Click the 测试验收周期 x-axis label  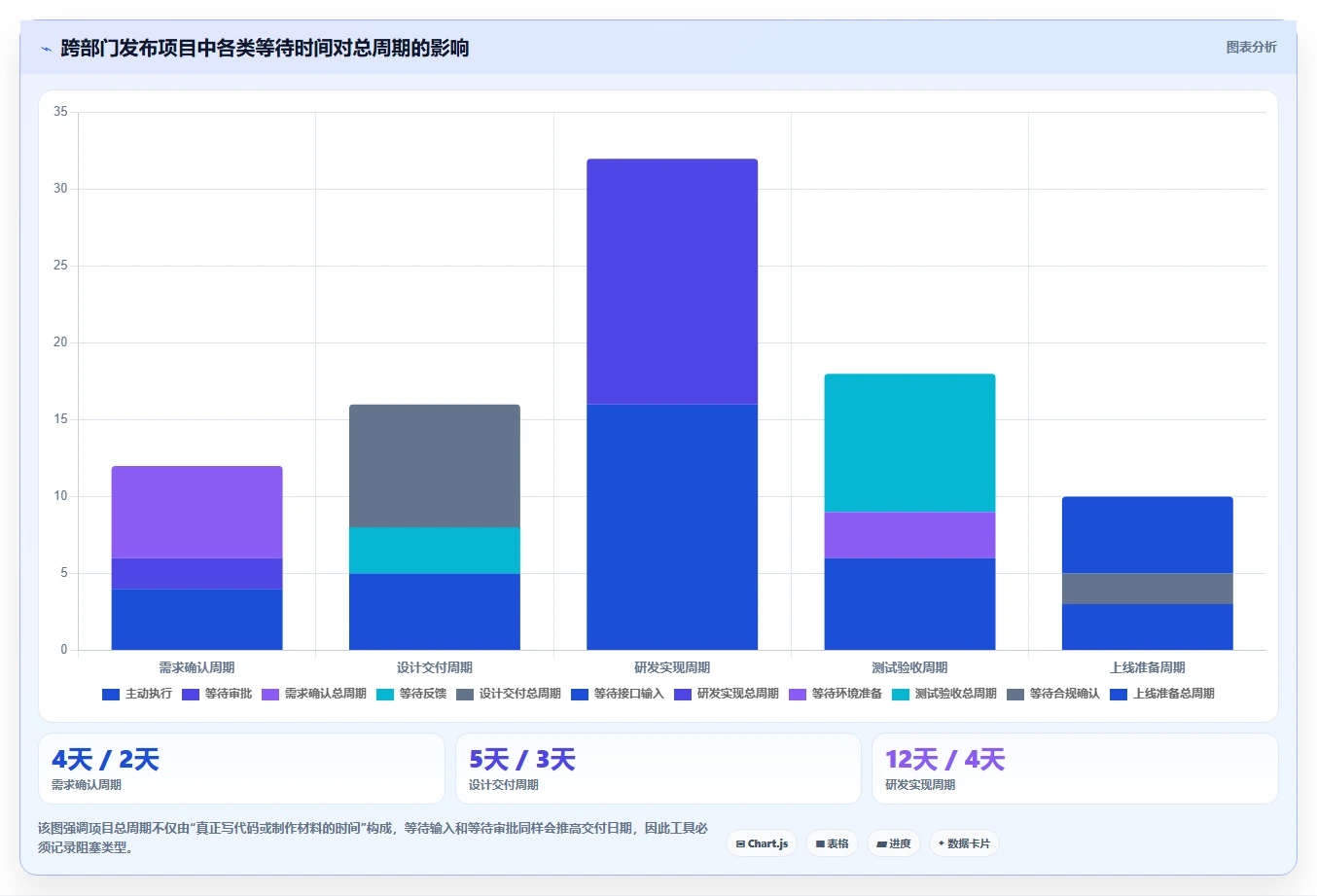point(909,667)
